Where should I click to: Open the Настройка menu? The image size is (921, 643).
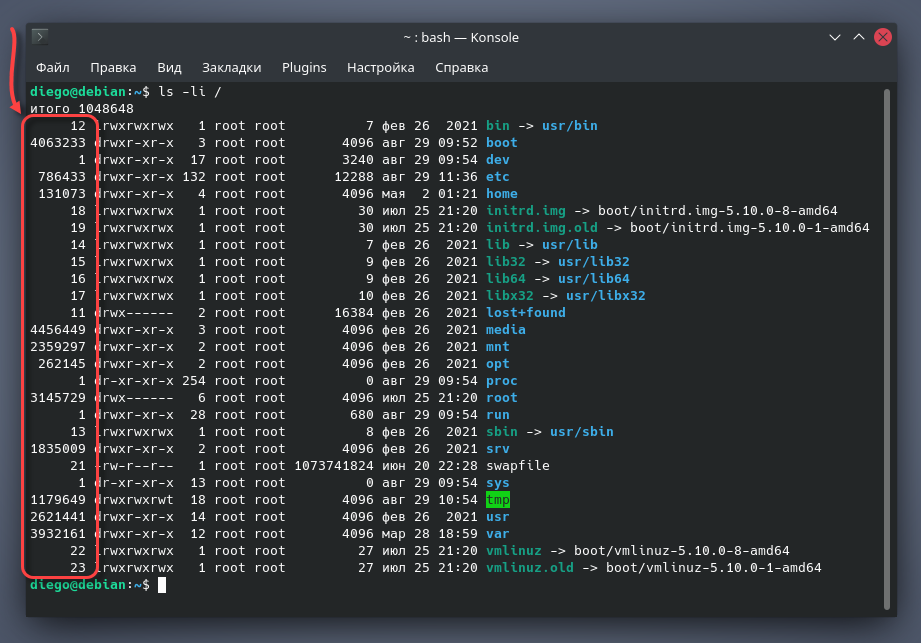click(x=380, y=68)
